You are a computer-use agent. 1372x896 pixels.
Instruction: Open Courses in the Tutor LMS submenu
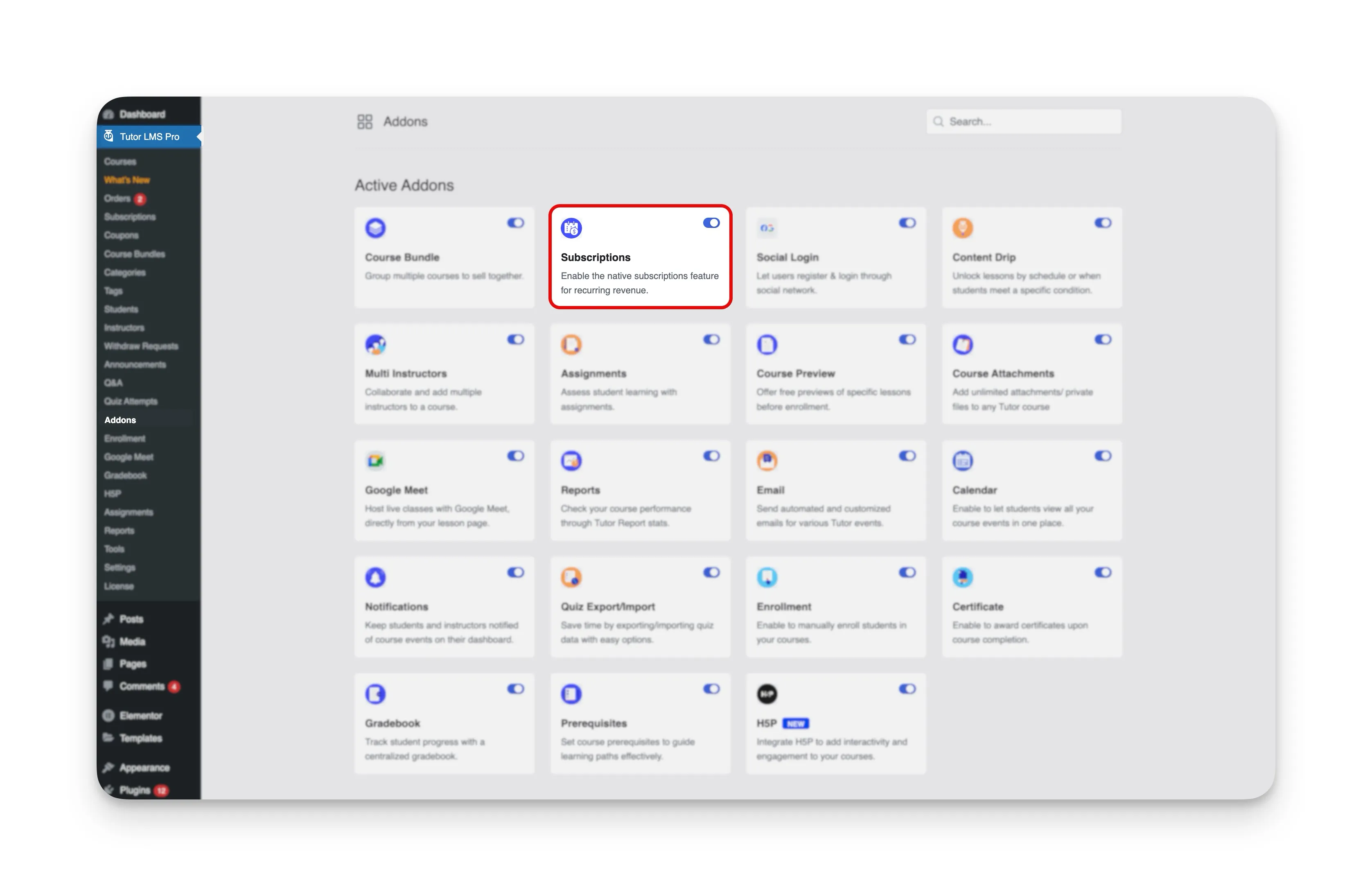click(x=120, y=161)
